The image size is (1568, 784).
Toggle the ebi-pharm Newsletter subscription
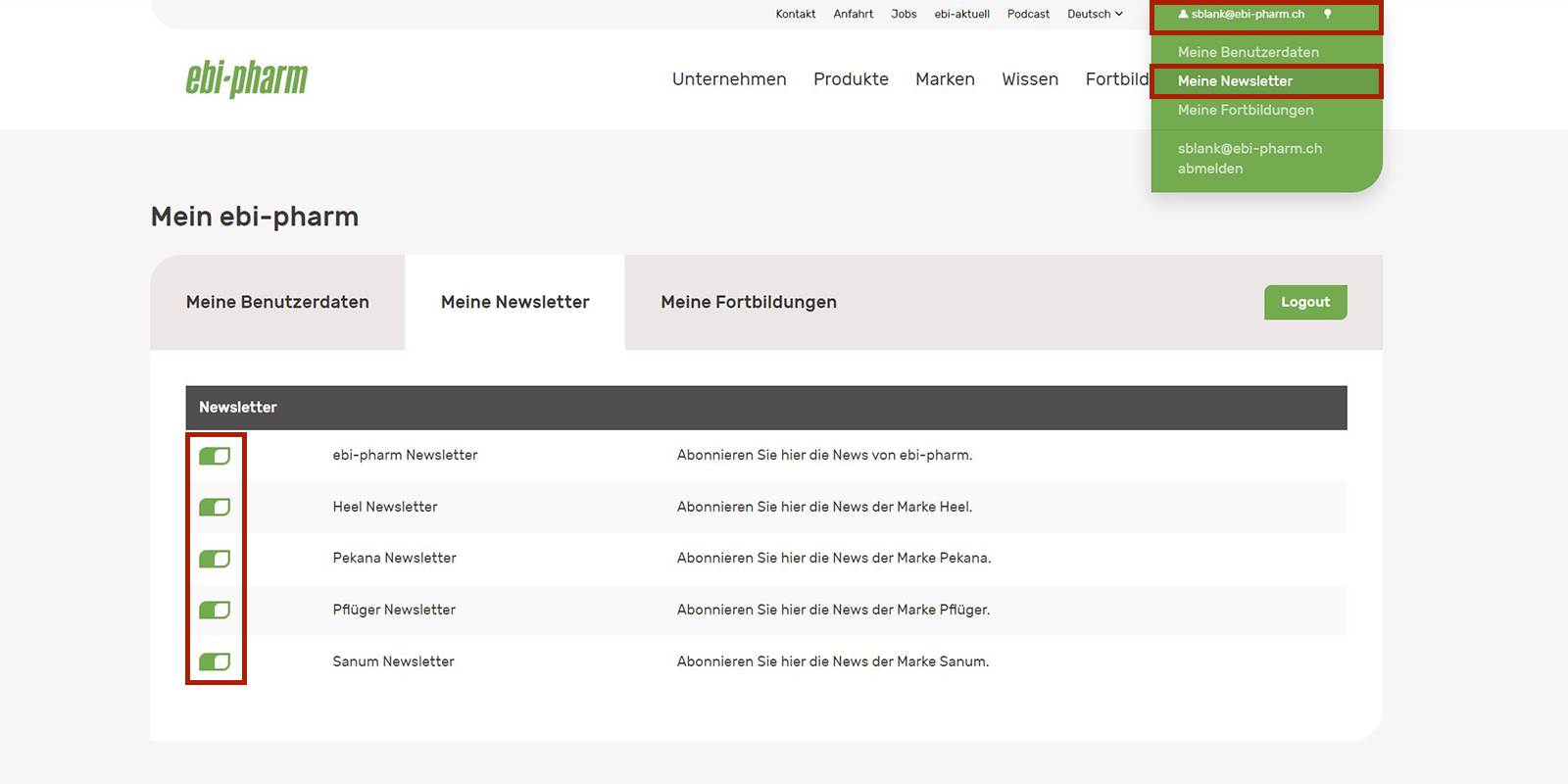coord(215,456)
